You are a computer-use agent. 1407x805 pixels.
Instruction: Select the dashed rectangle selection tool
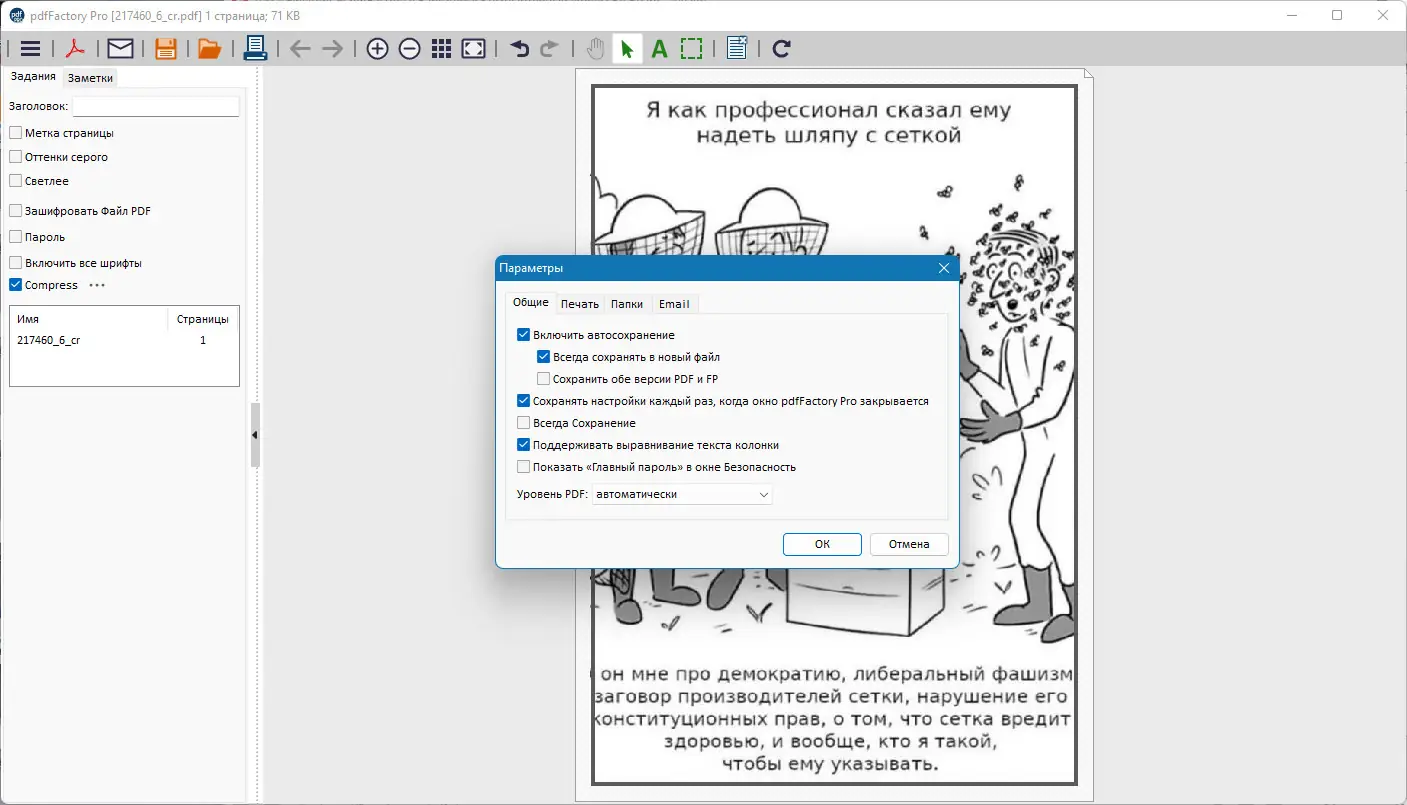click(691, 49)
